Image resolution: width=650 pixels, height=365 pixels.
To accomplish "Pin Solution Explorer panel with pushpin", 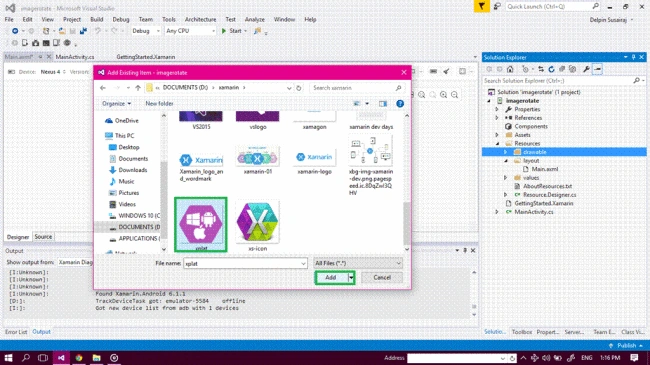I will pyautogui.click(x=633, y=57).
